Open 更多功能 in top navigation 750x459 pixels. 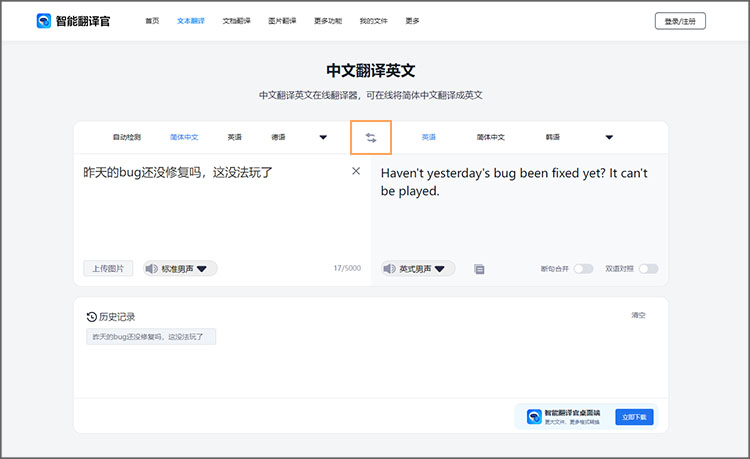tap(328, 21)
